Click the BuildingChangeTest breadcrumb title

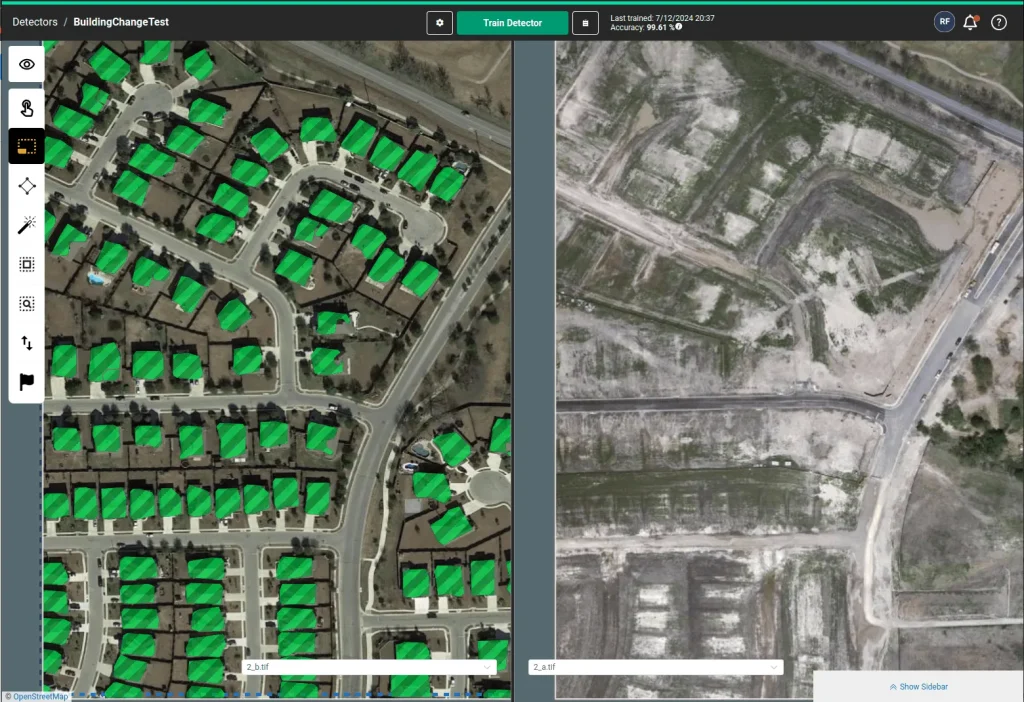coord(121,22)
